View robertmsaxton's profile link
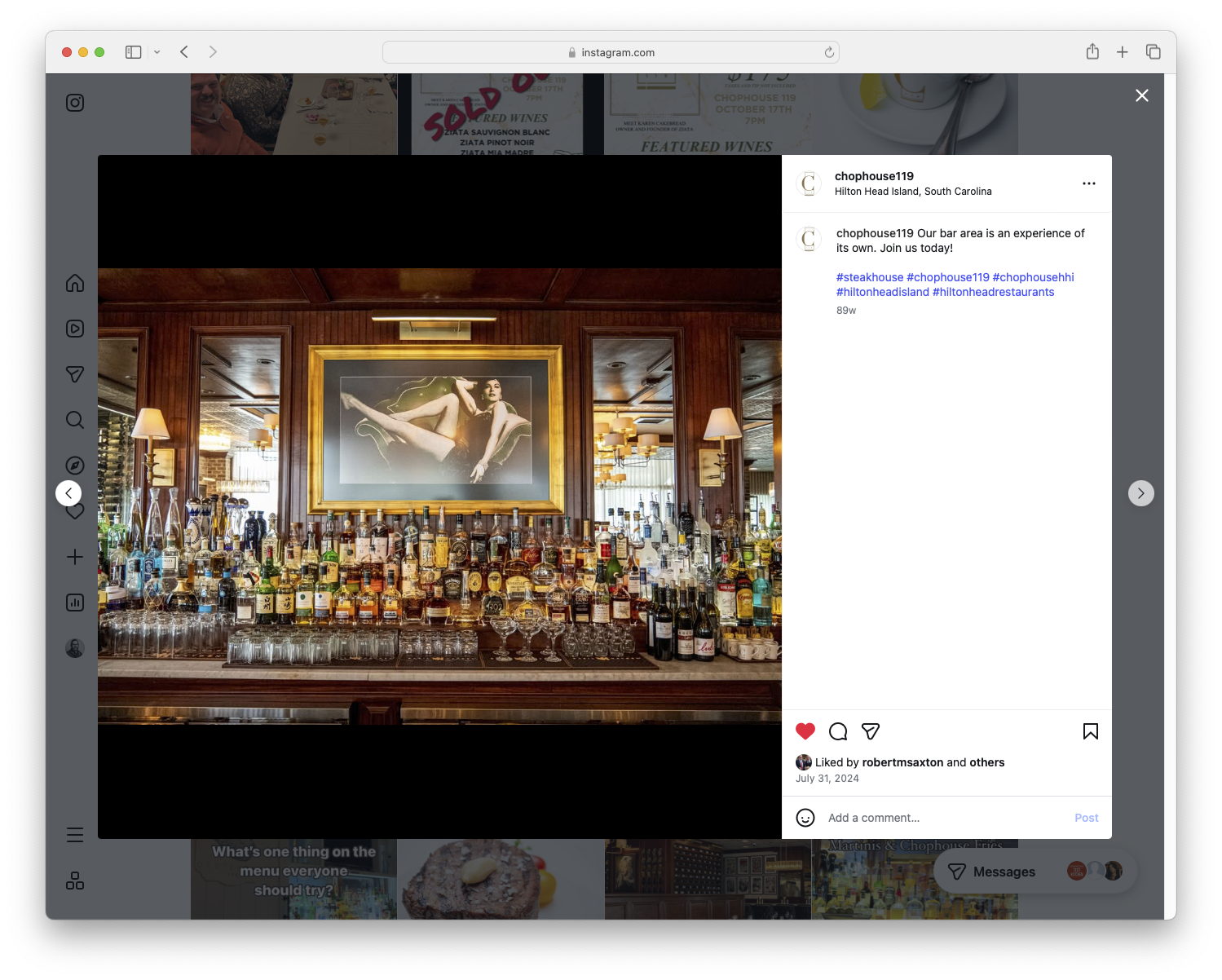 tap(902, 762)
